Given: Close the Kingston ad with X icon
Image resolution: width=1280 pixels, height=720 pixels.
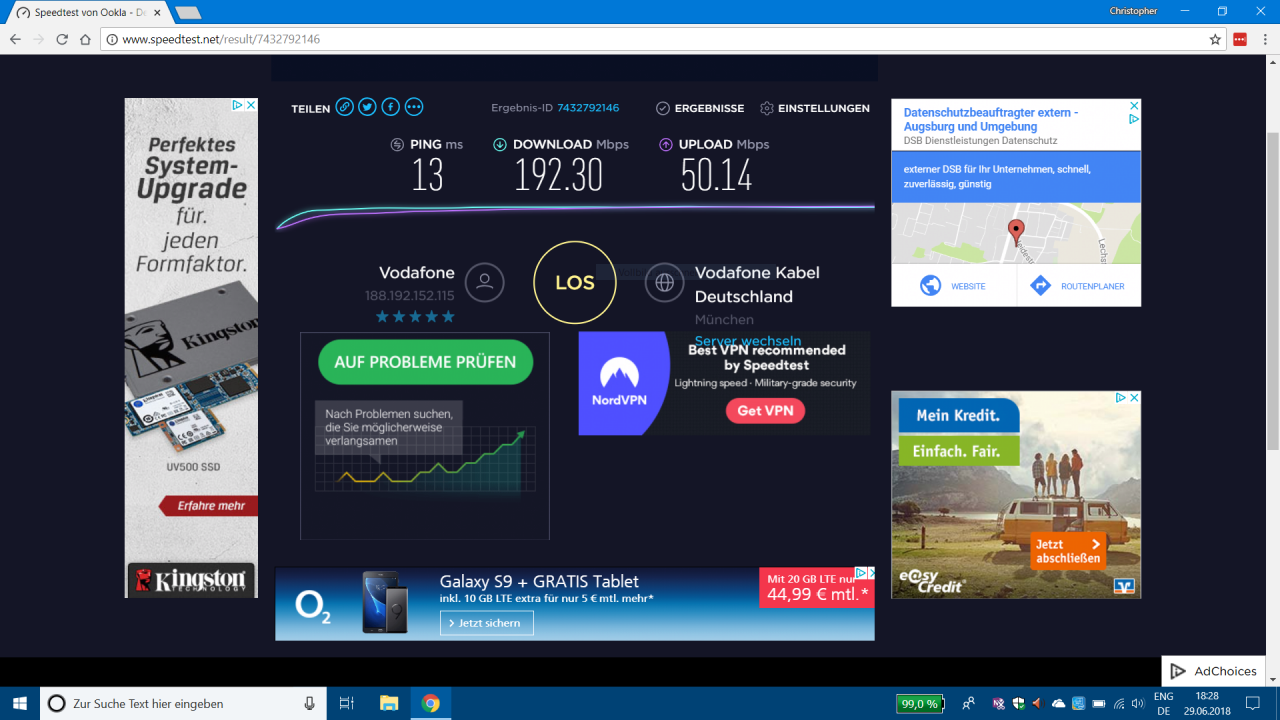Looking at the screenshot, I should point(251,105).
